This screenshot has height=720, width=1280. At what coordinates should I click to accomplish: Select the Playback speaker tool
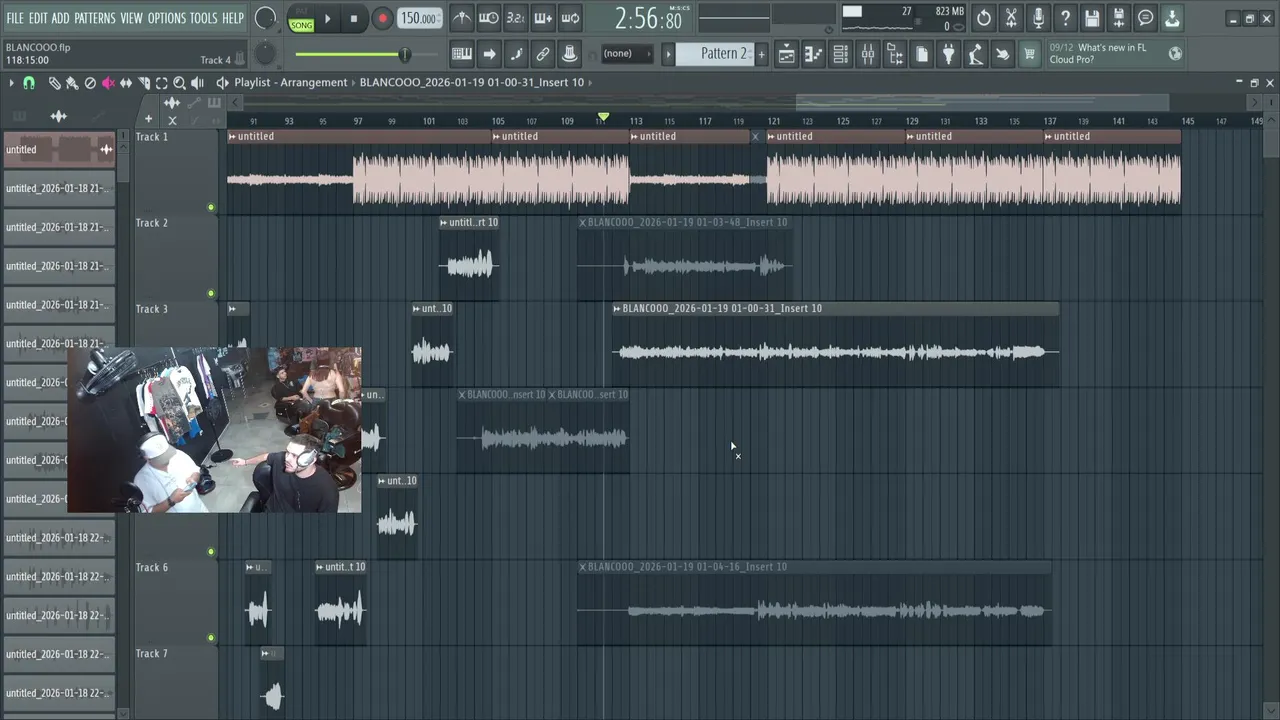(197, 83)
